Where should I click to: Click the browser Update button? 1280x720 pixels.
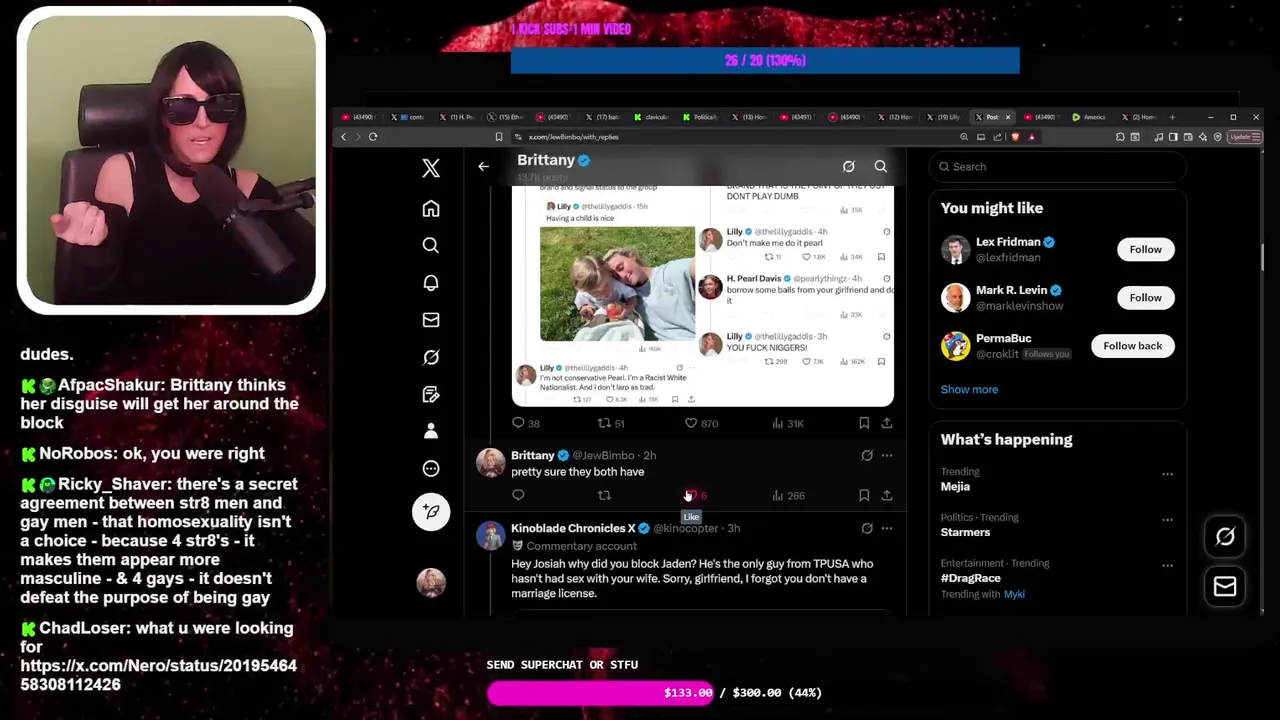[1243, 137]
